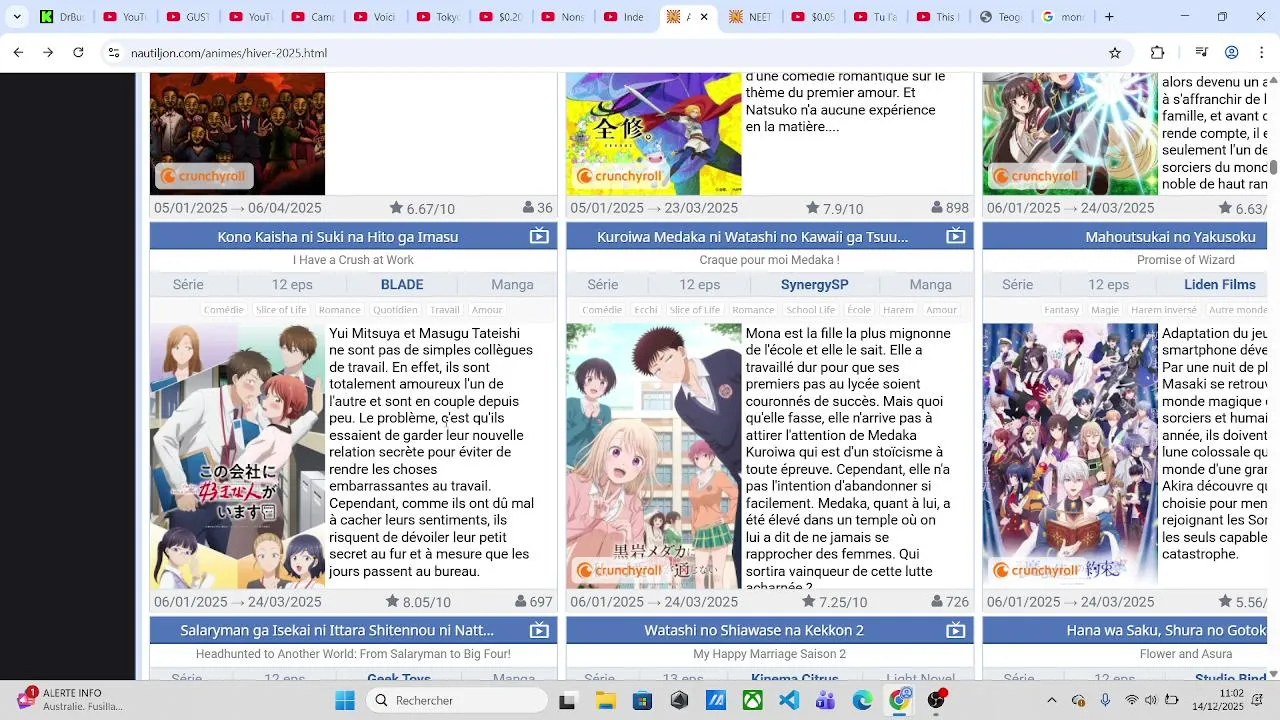Open the BLADE studio link
The width and height of the screenshot is (1280, 720).
click(402, 285)
